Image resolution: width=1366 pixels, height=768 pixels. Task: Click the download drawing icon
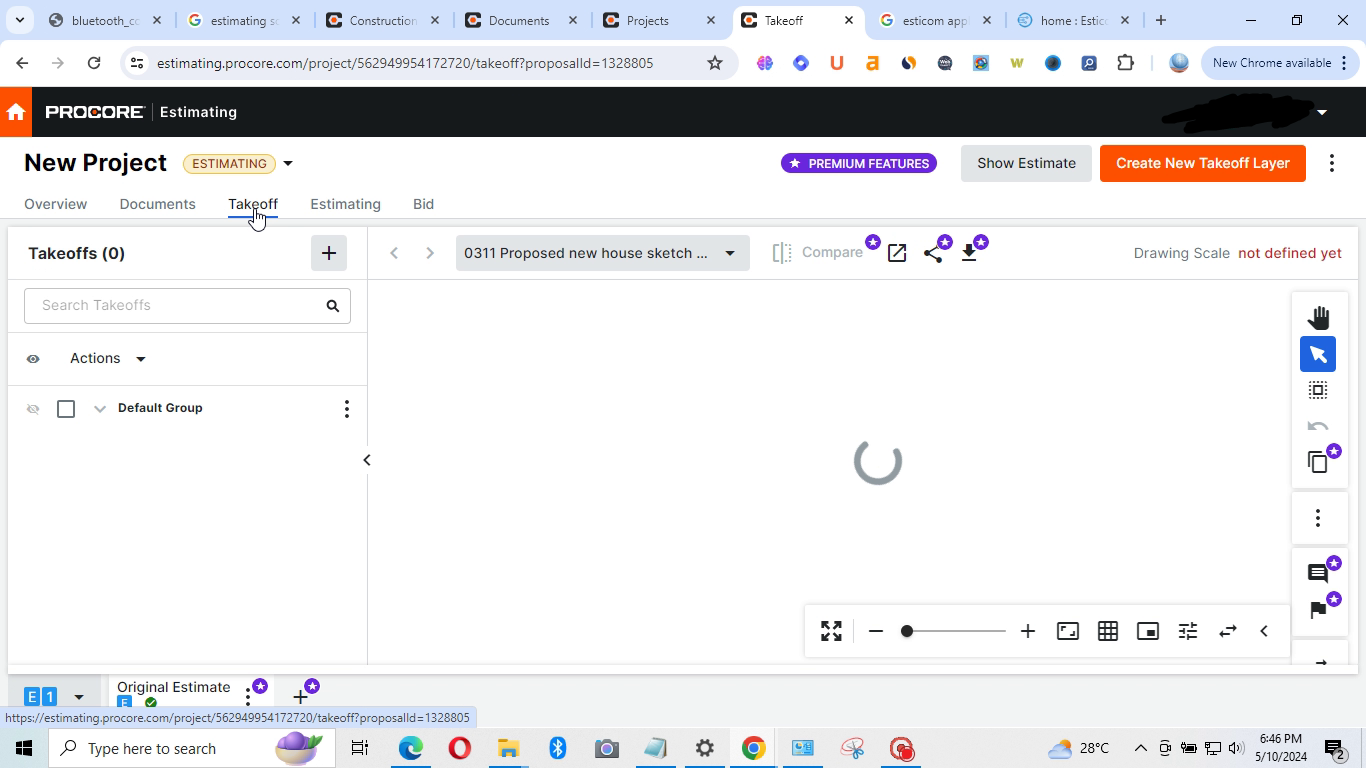tap(969, 253)
